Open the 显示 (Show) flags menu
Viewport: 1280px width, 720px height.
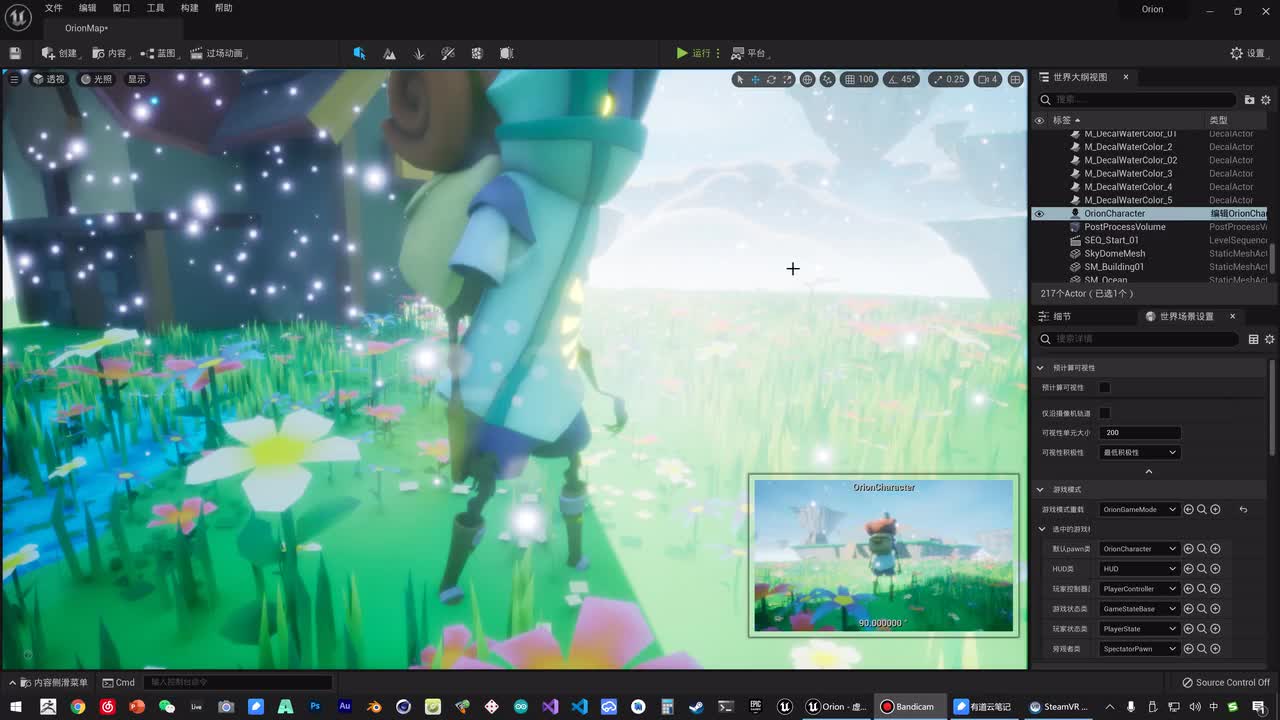coord(136,79)
